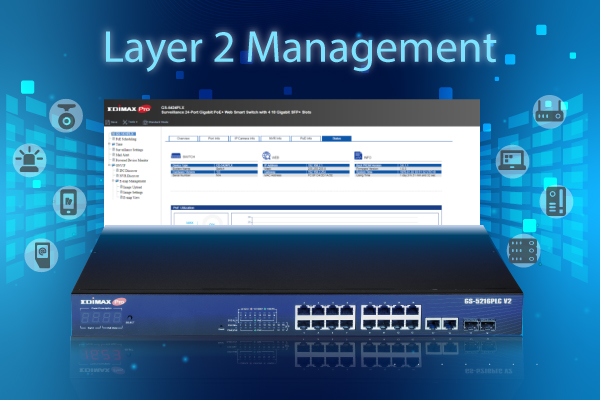Open Mail Alert in the sidebar tree

[x=122, y=155]
